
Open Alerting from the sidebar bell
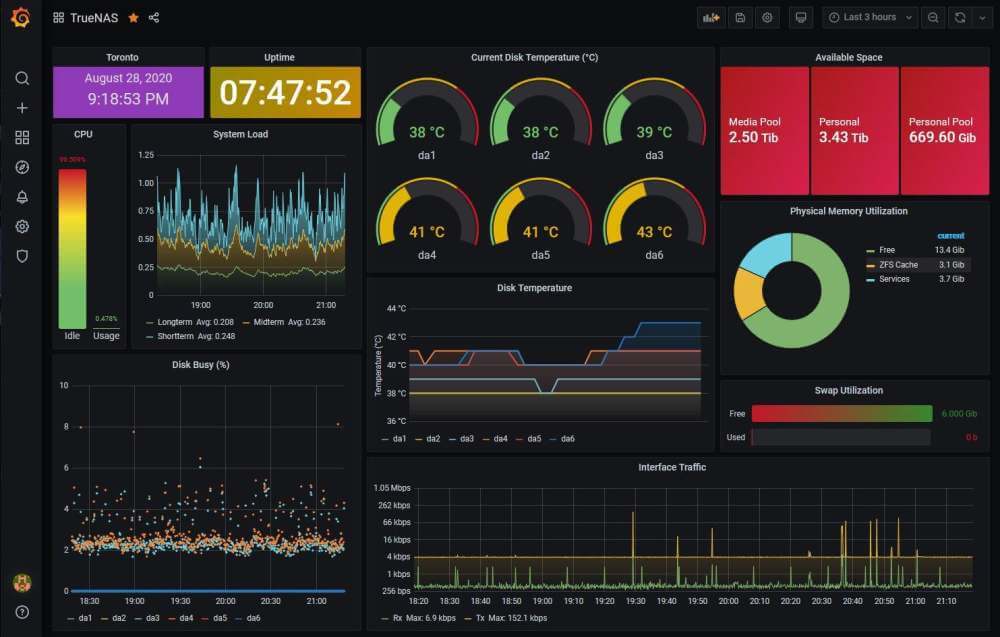point(21,197)
